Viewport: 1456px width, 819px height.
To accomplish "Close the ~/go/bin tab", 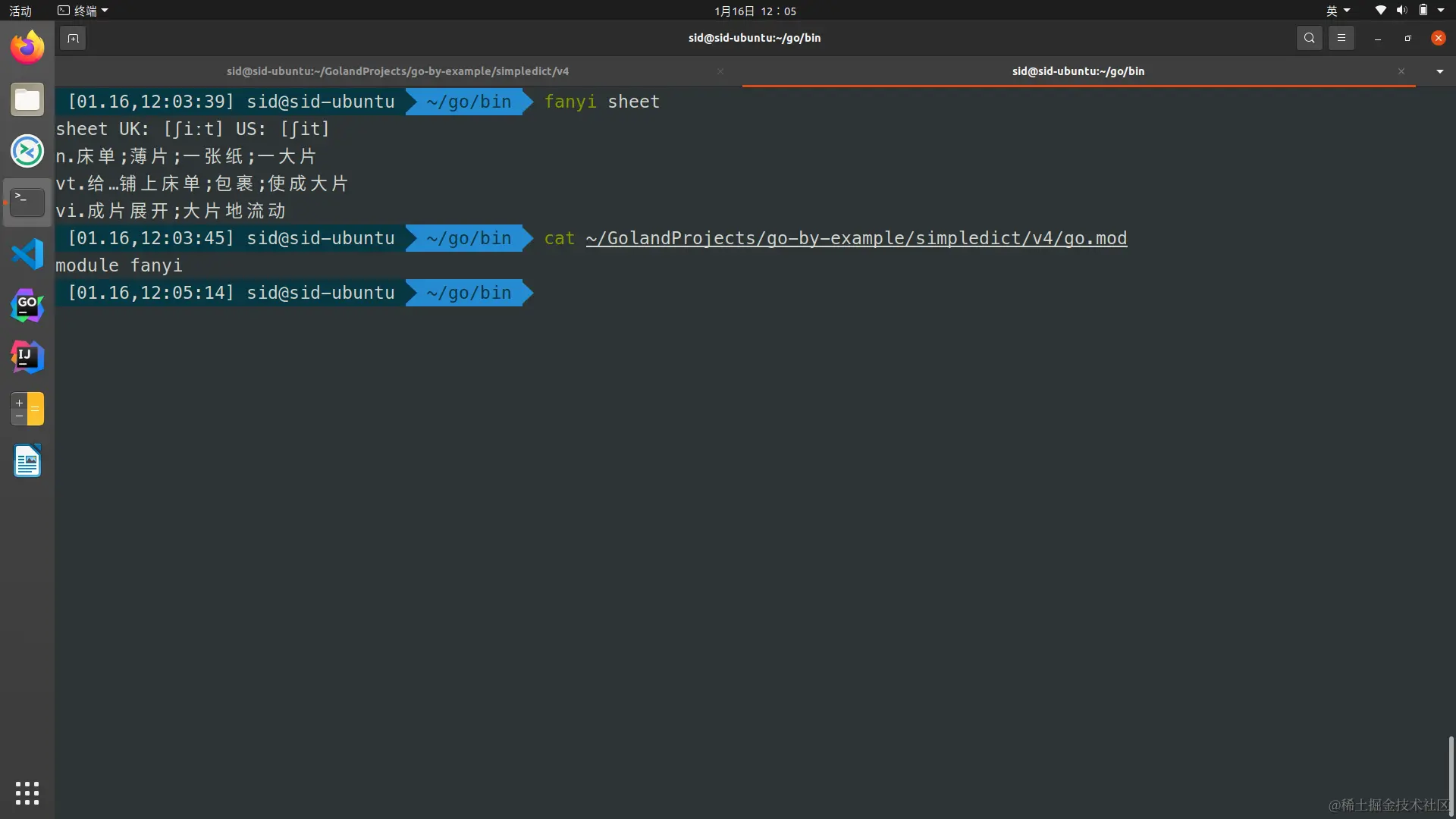I will (1401, 71).
